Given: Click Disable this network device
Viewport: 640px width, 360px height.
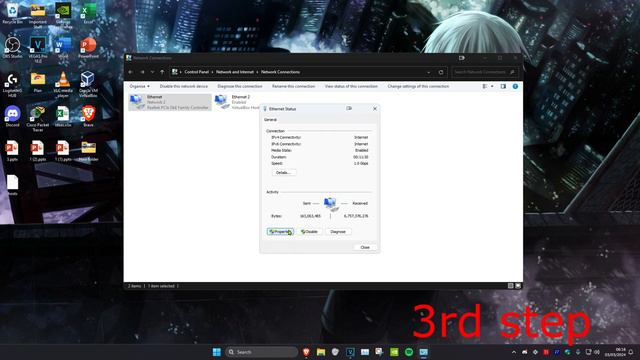Looking at the screenshot, I should point(184,86).
